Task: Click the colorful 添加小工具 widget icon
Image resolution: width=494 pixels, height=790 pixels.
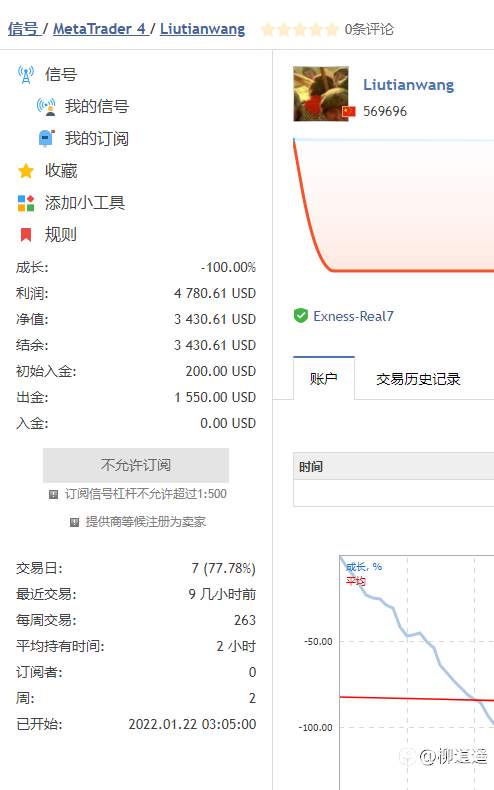Action: [x=26, y=203]
